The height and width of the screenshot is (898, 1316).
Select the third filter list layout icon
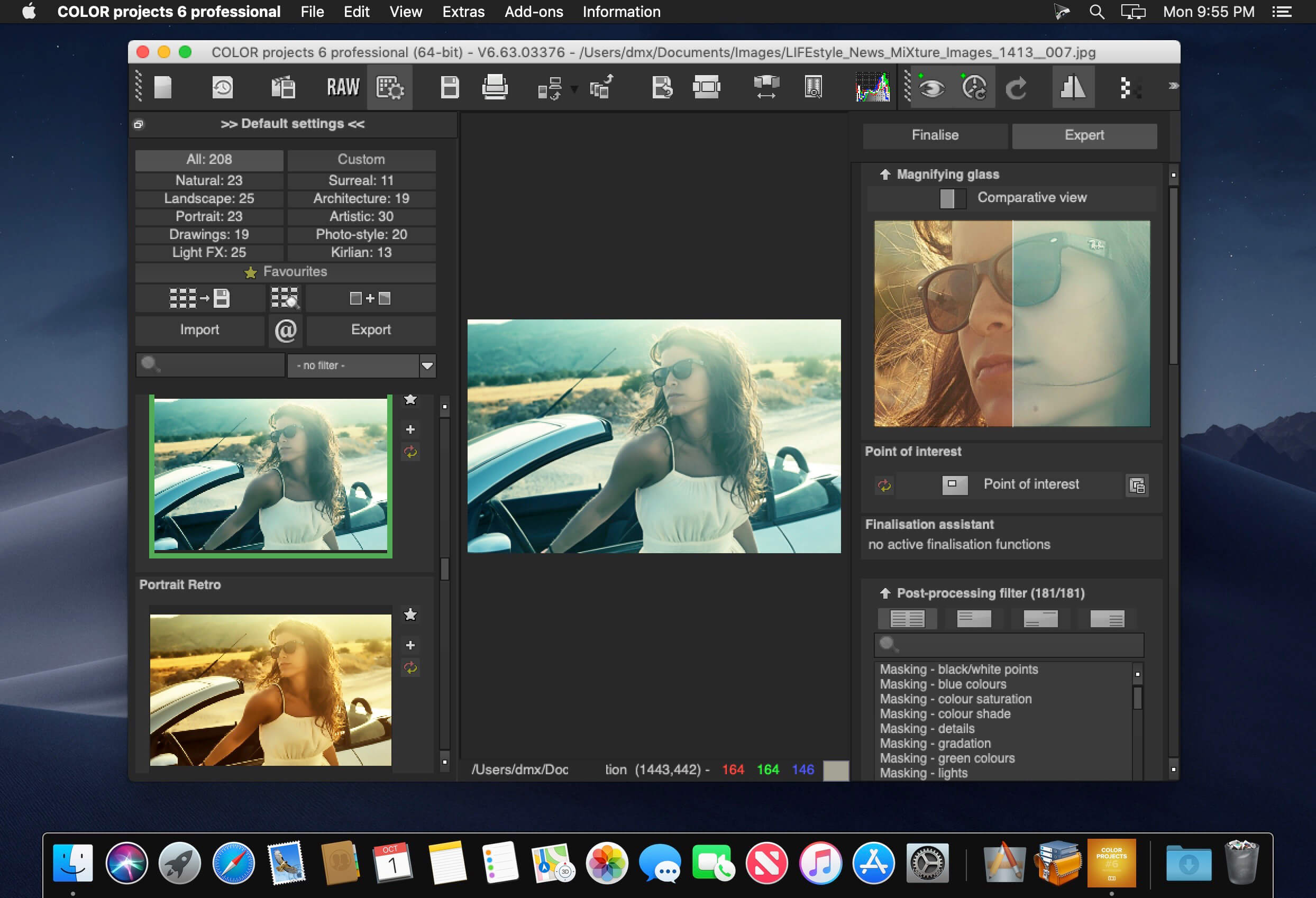tap(1041, 618)
